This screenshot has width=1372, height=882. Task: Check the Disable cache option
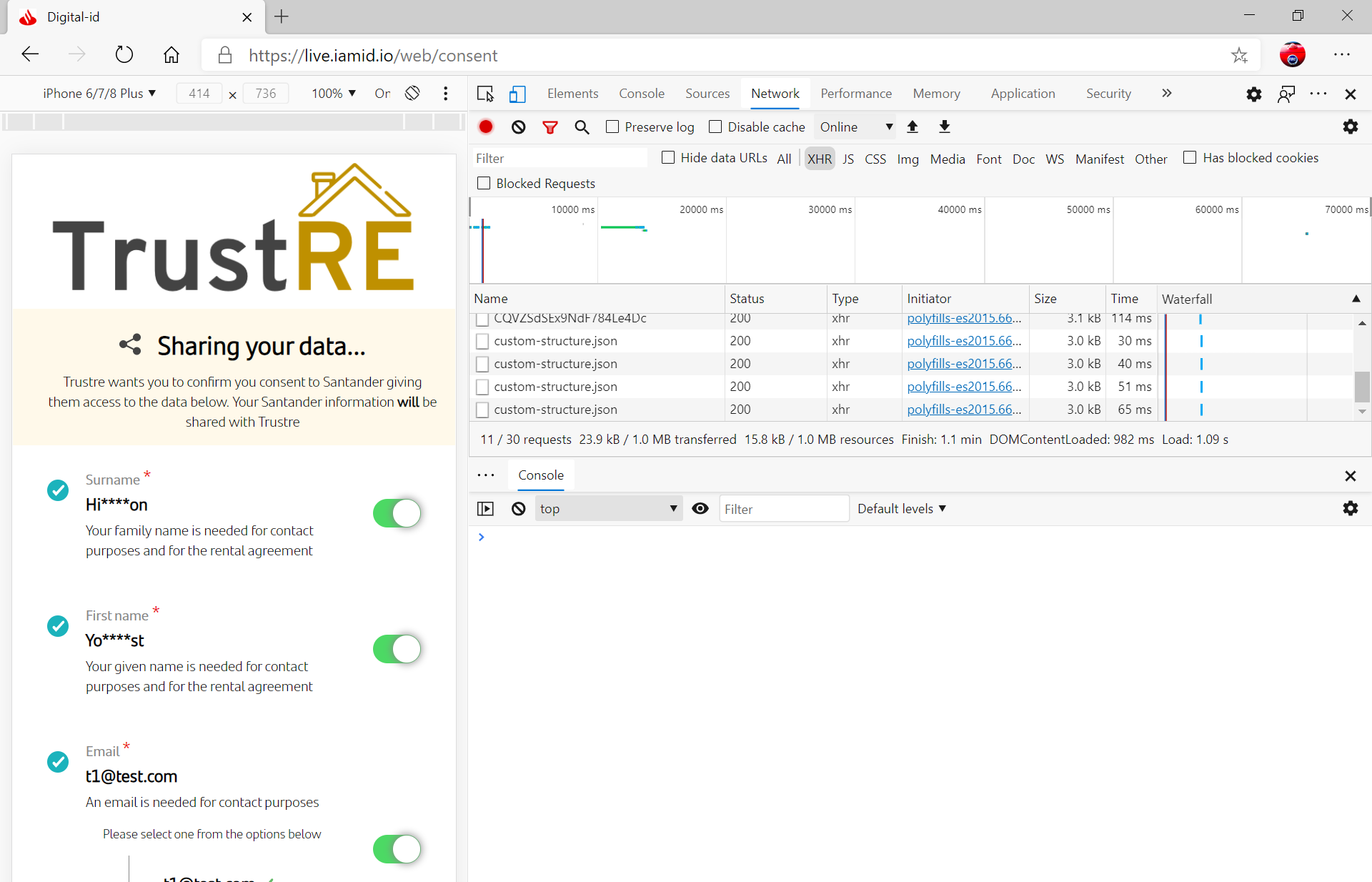pos(715,127)
